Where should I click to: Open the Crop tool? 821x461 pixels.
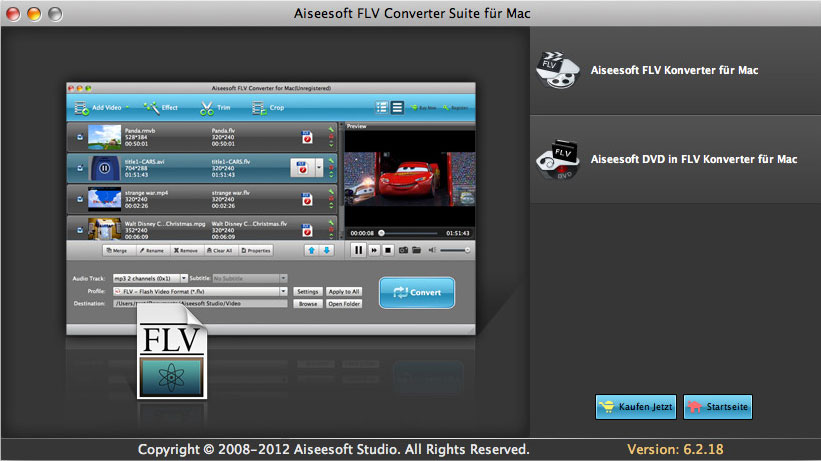(258, 107)
